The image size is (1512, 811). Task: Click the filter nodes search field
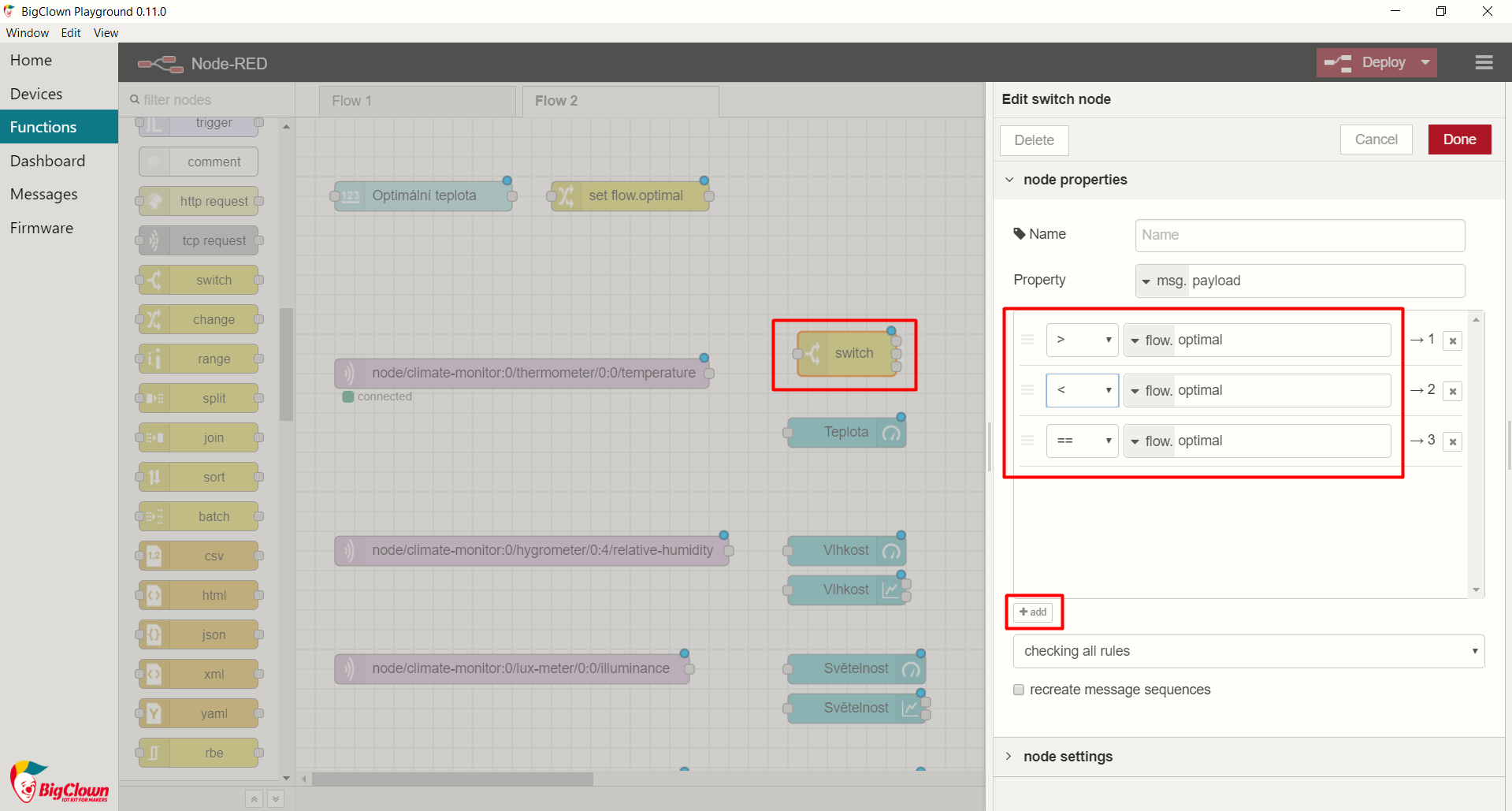(x=208, y=100)
